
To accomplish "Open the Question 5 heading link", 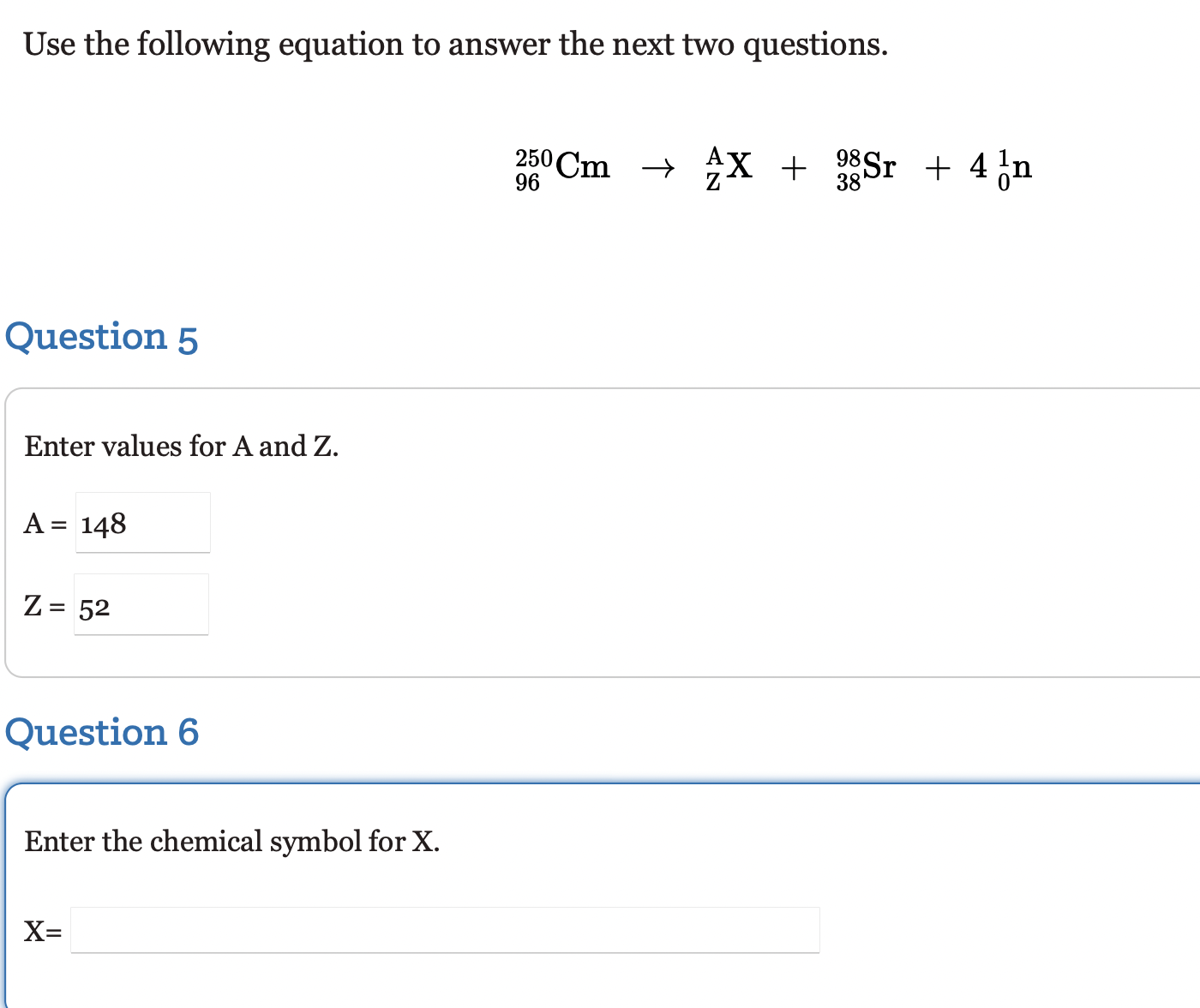I will click(102, 337).
